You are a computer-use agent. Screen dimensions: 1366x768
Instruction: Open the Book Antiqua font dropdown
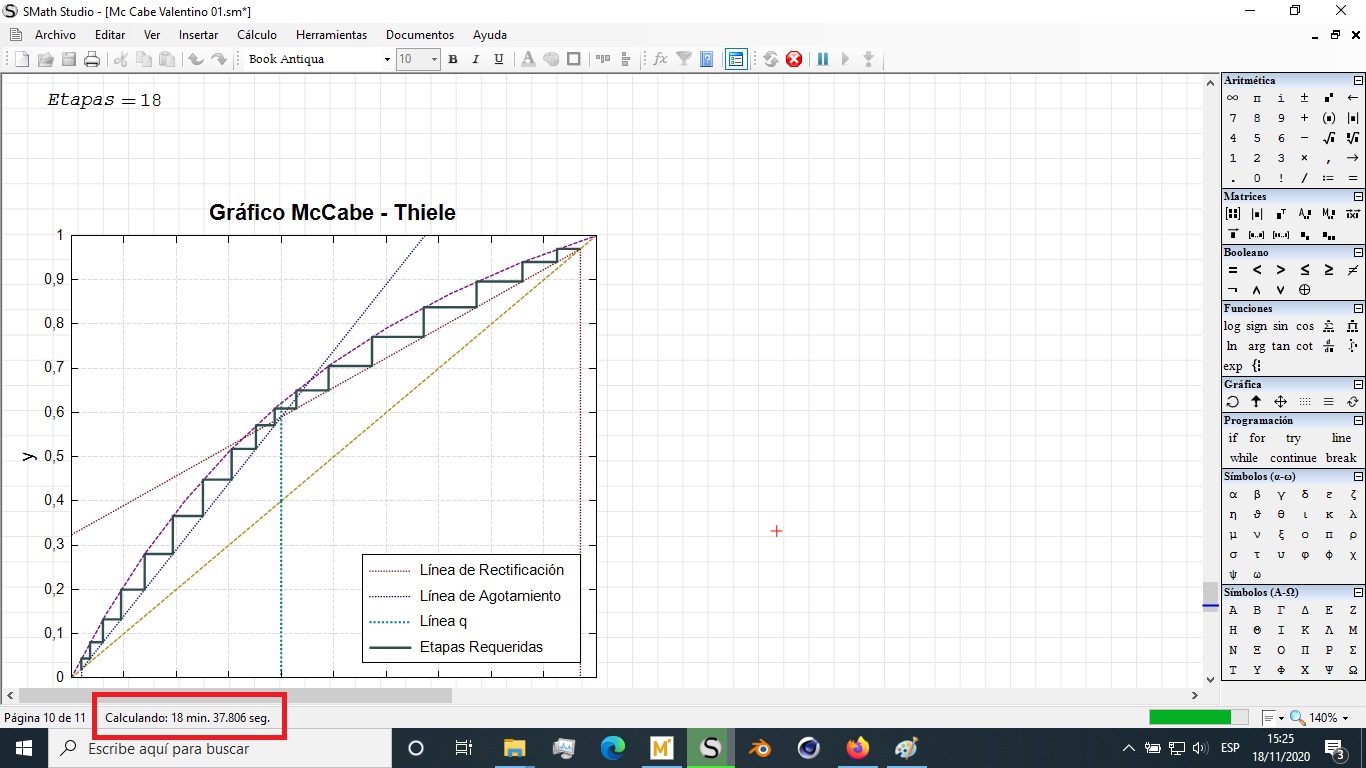click(387, 59)
